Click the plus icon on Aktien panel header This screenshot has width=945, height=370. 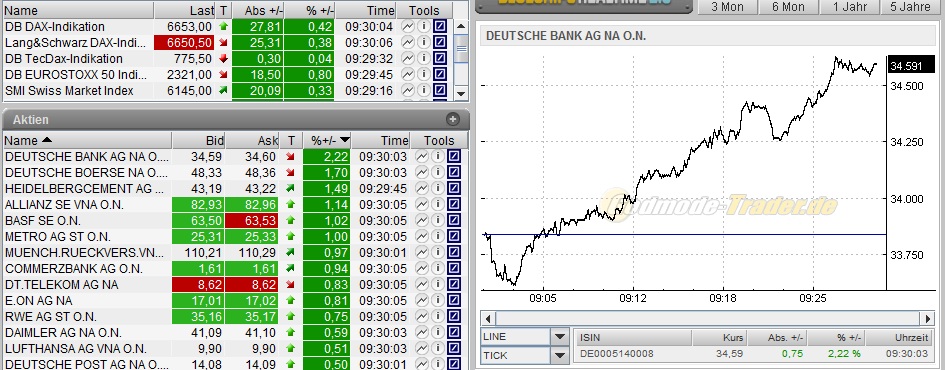tap(453, 119)
